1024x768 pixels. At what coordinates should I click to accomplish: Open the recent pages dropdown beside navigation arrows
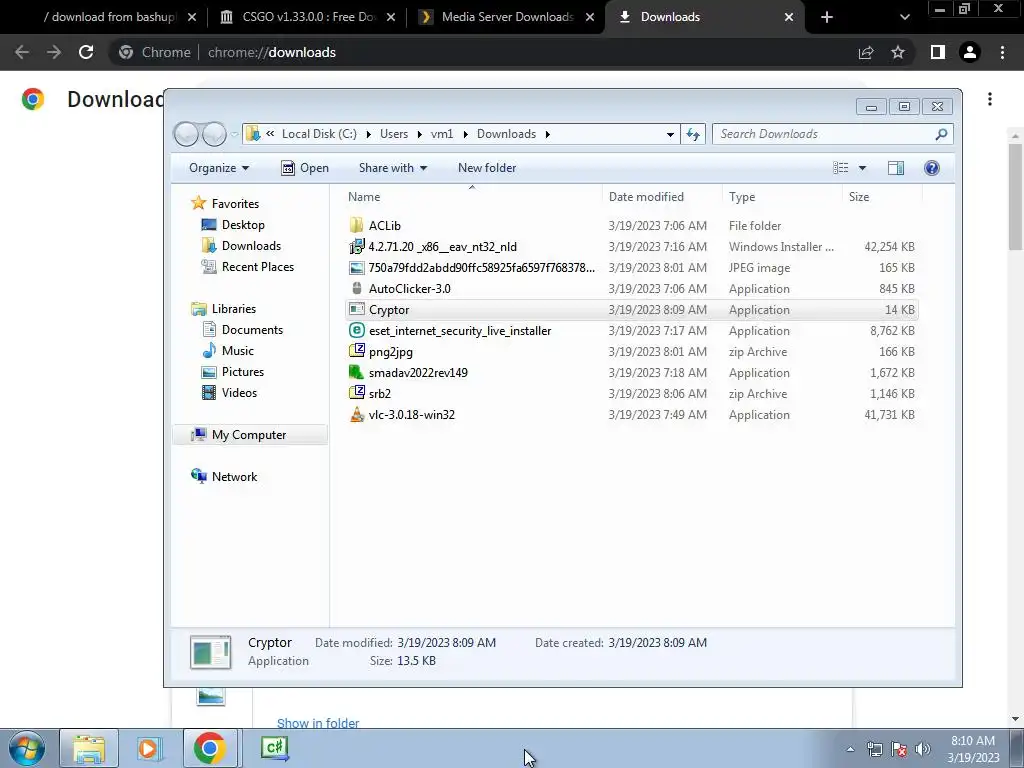pos(234,135)
